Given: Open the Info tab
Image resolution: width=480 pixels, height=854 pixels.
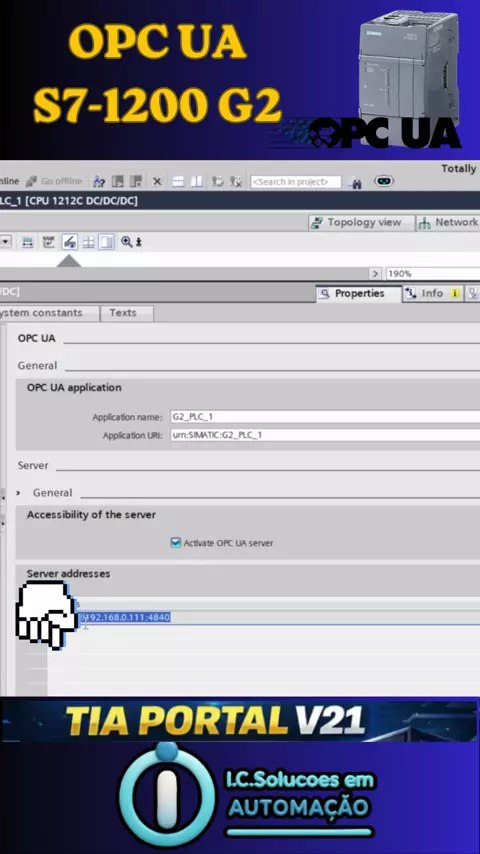Looking at the screenshot, I should 433,294.
